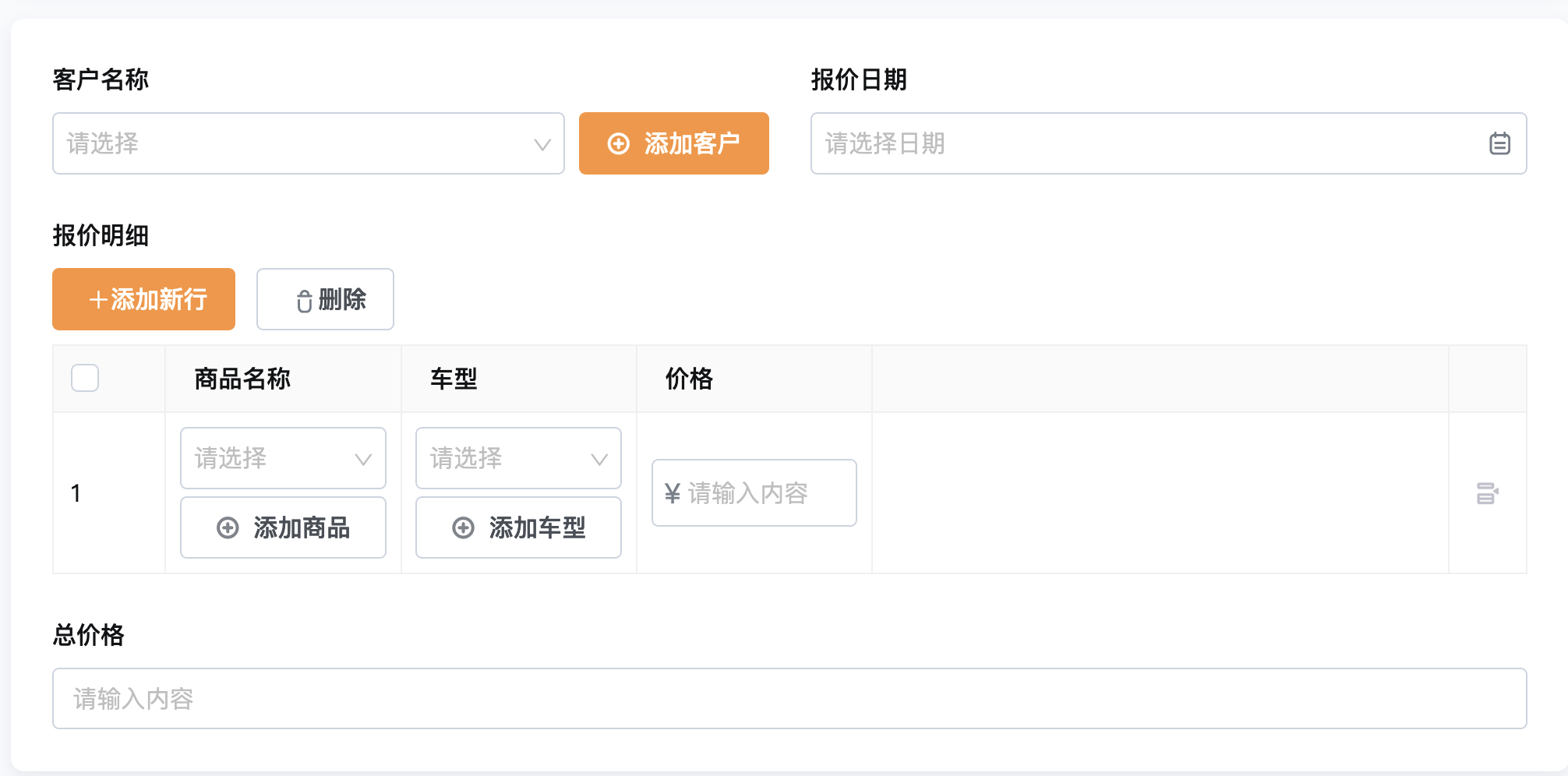
Task: Toggle the select-all checkbox in table header
Action: coord(85,378)
